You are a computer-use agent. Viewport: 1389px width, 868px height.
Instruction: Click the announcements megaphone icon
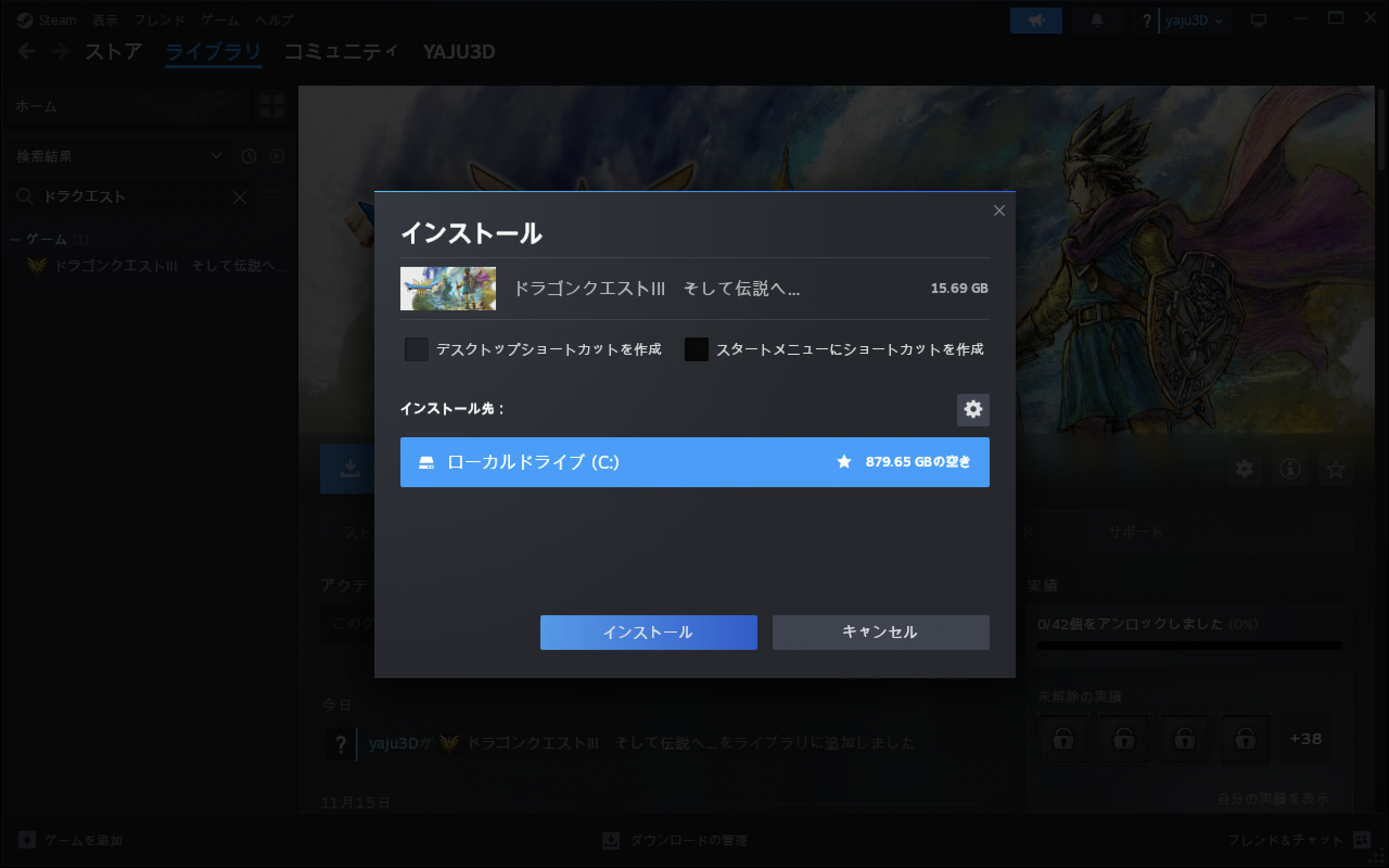(1035, 21)
